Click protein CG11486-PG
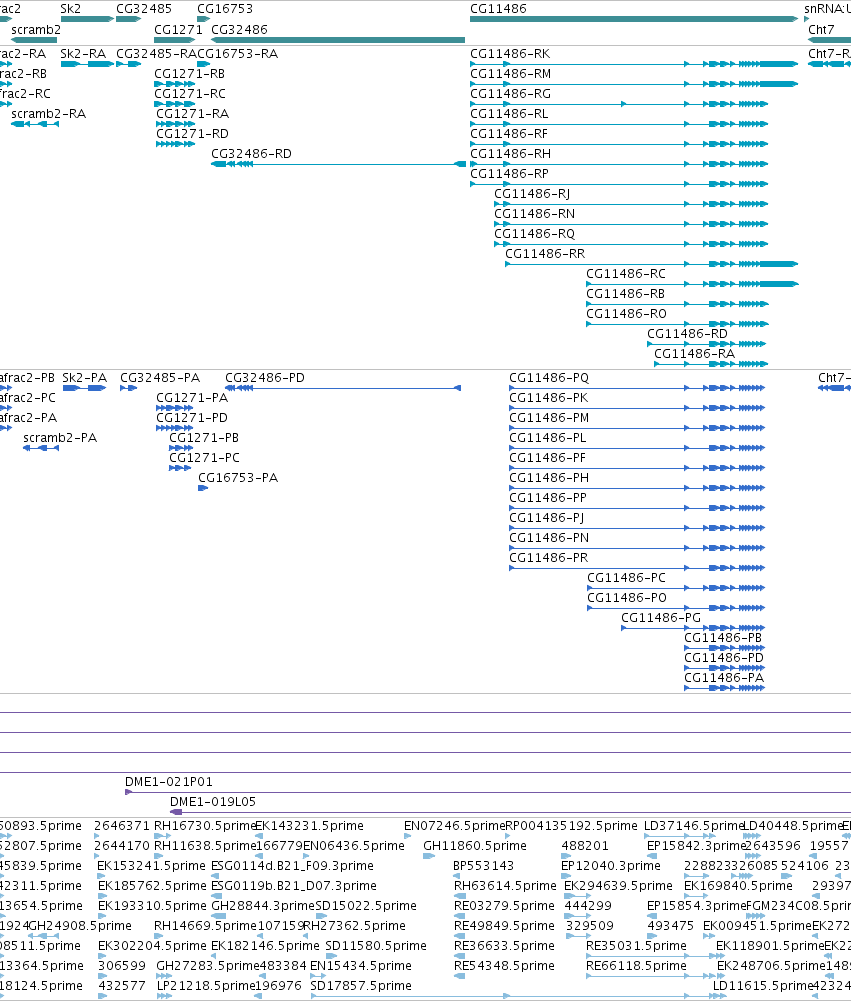 (x=661, y=618)
